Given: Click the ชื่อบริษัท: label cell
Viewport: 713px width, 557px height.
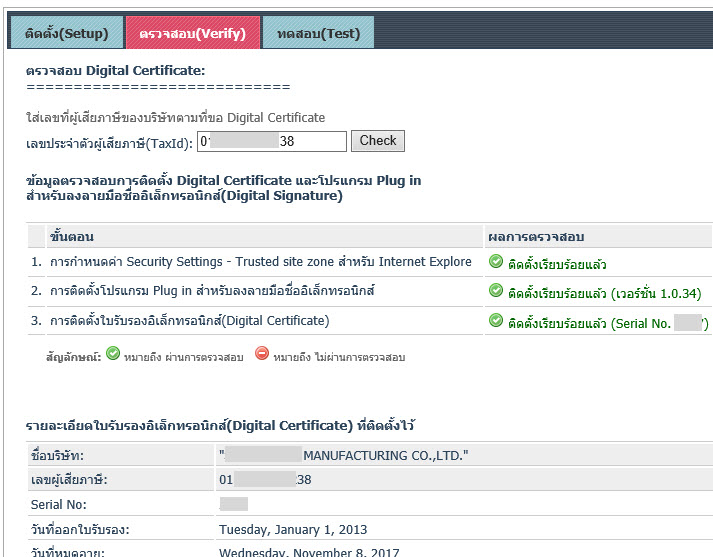Looking at the screenshot, I should 121,455.
